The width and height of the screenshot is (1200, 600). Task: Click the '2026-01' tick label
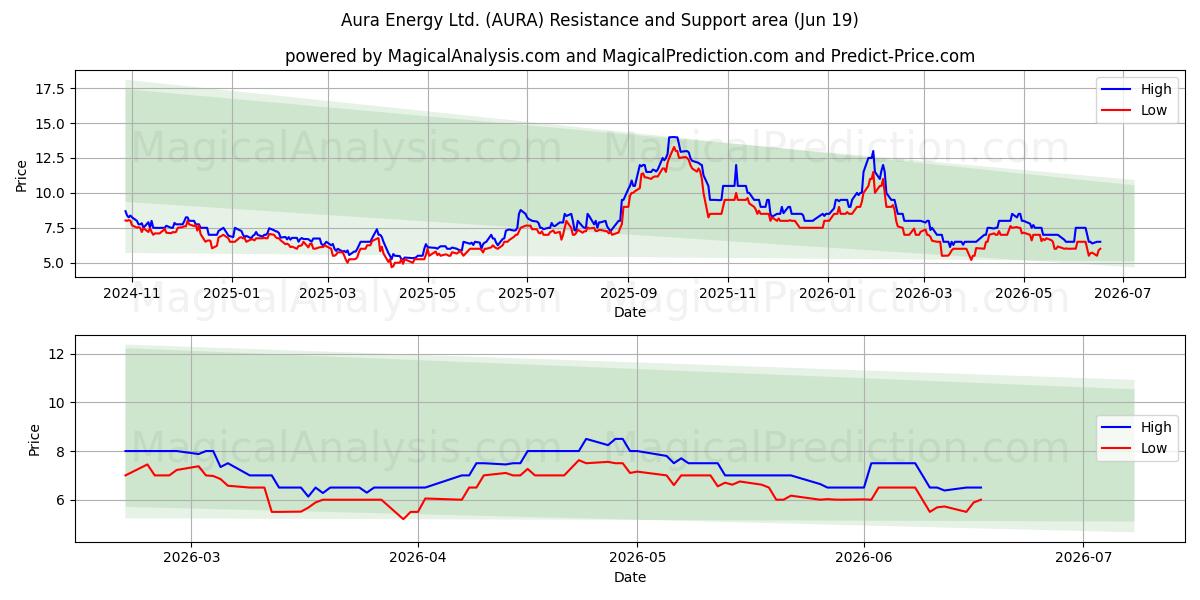click(x=828, y=293)
